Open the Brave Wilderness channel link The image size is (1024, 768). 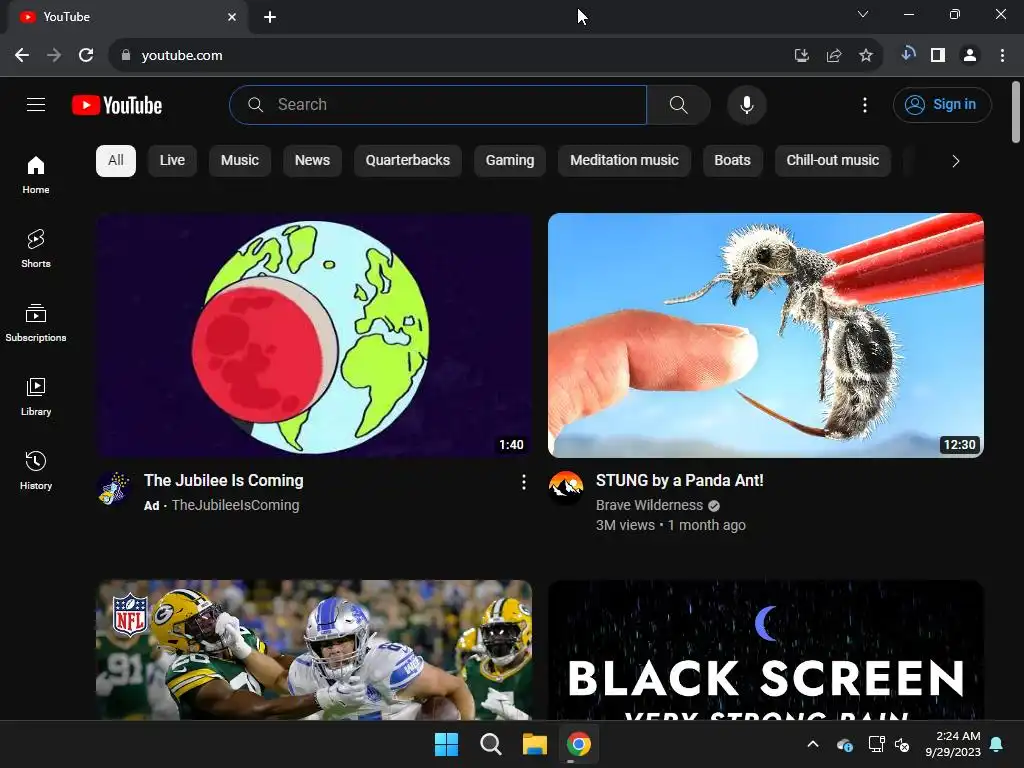point(649,505)
